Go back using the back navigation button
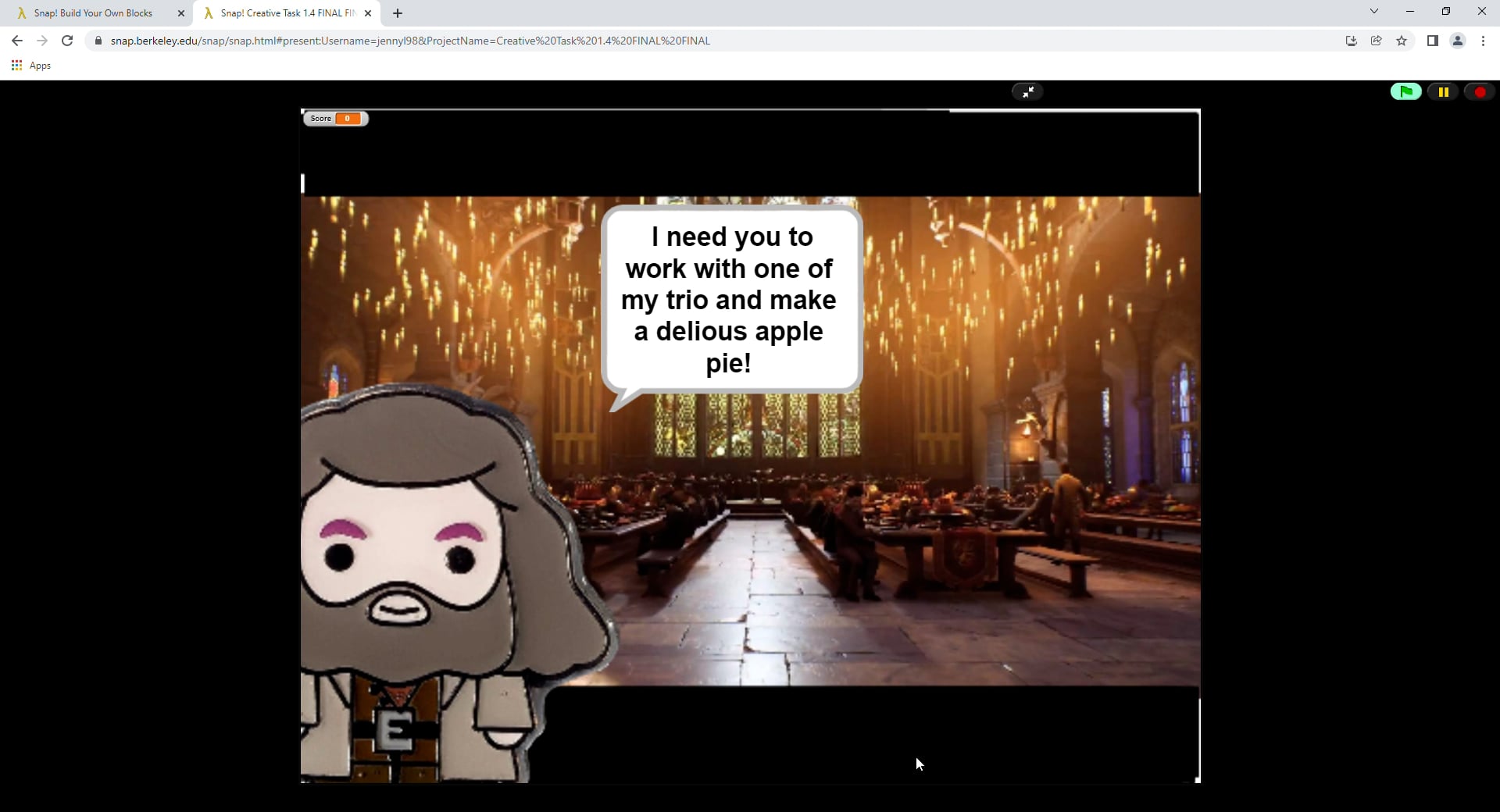The height and width of the screenshot is (812, 1500). (16, 41)
